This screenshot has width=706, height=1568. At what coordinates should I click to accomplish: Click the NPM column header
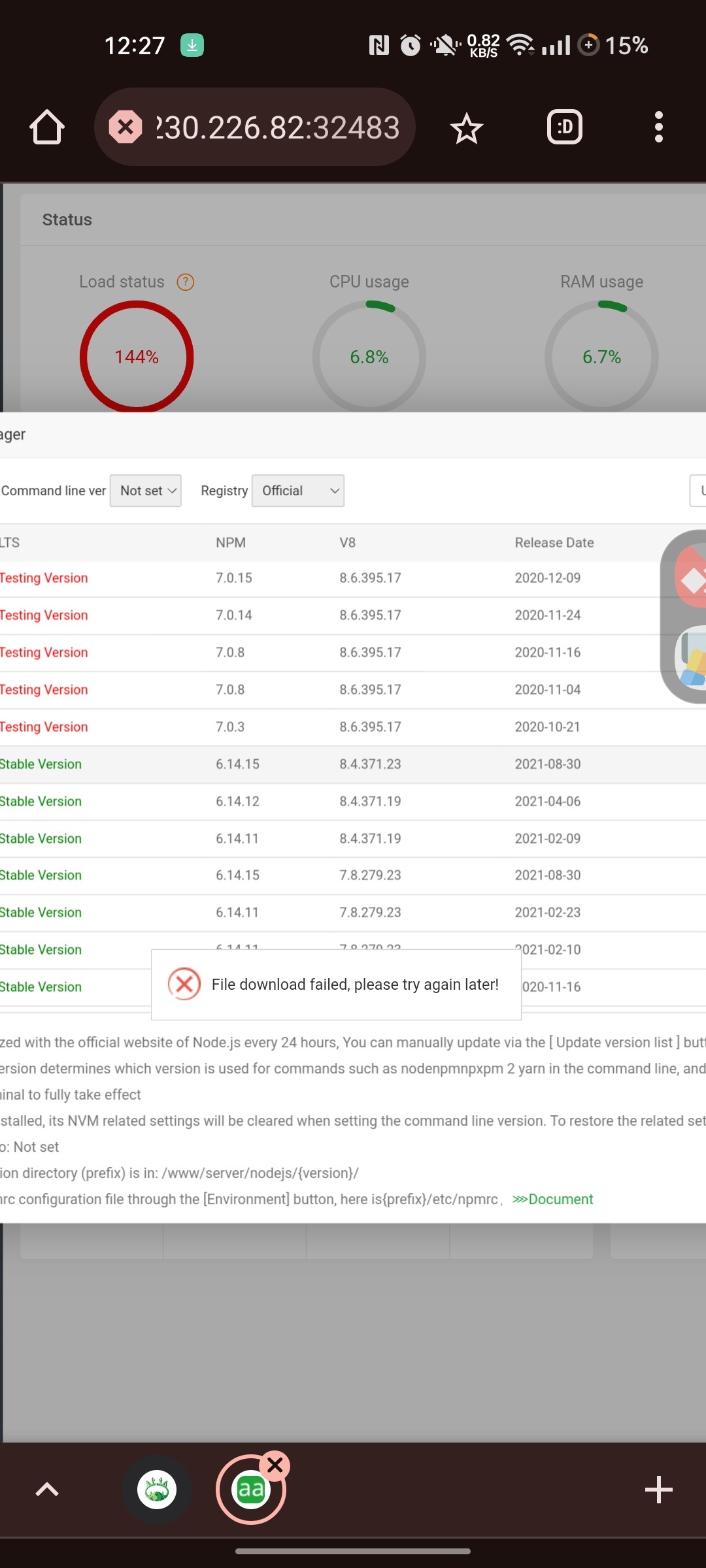tap(231, 542)
